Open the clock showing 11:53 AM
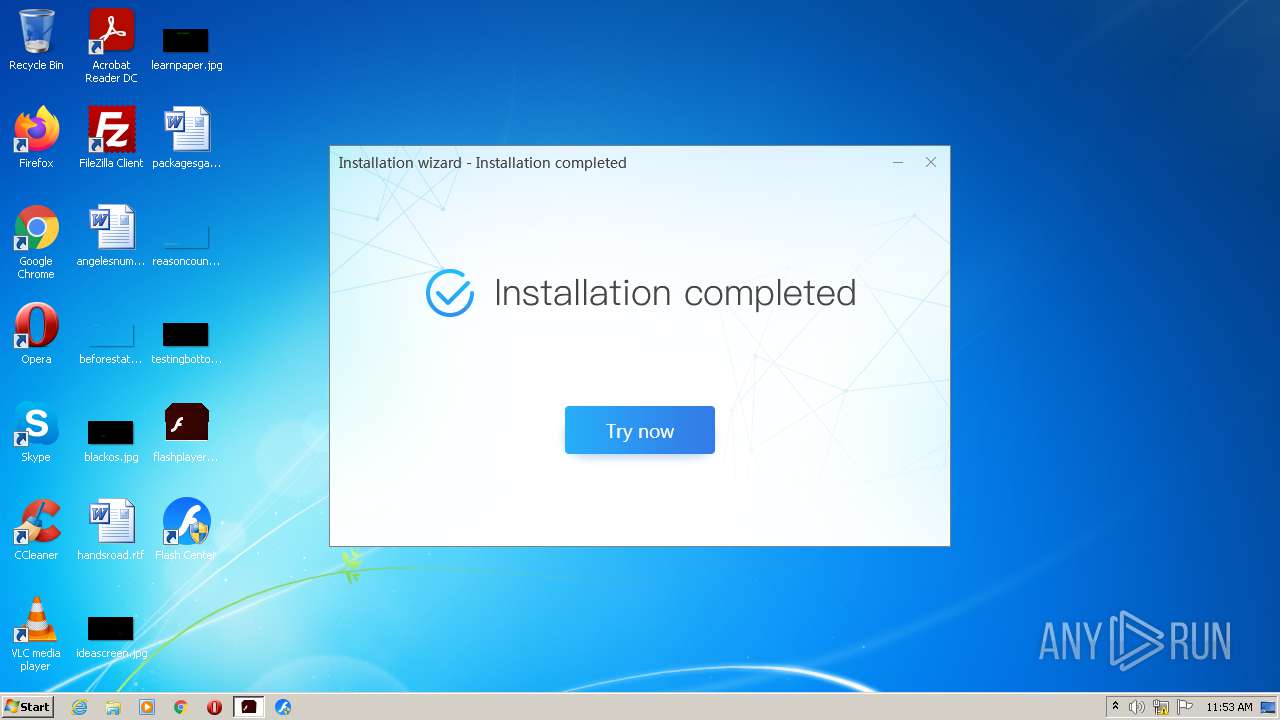Screen dimensions: 1280x720 point(1229,707)
